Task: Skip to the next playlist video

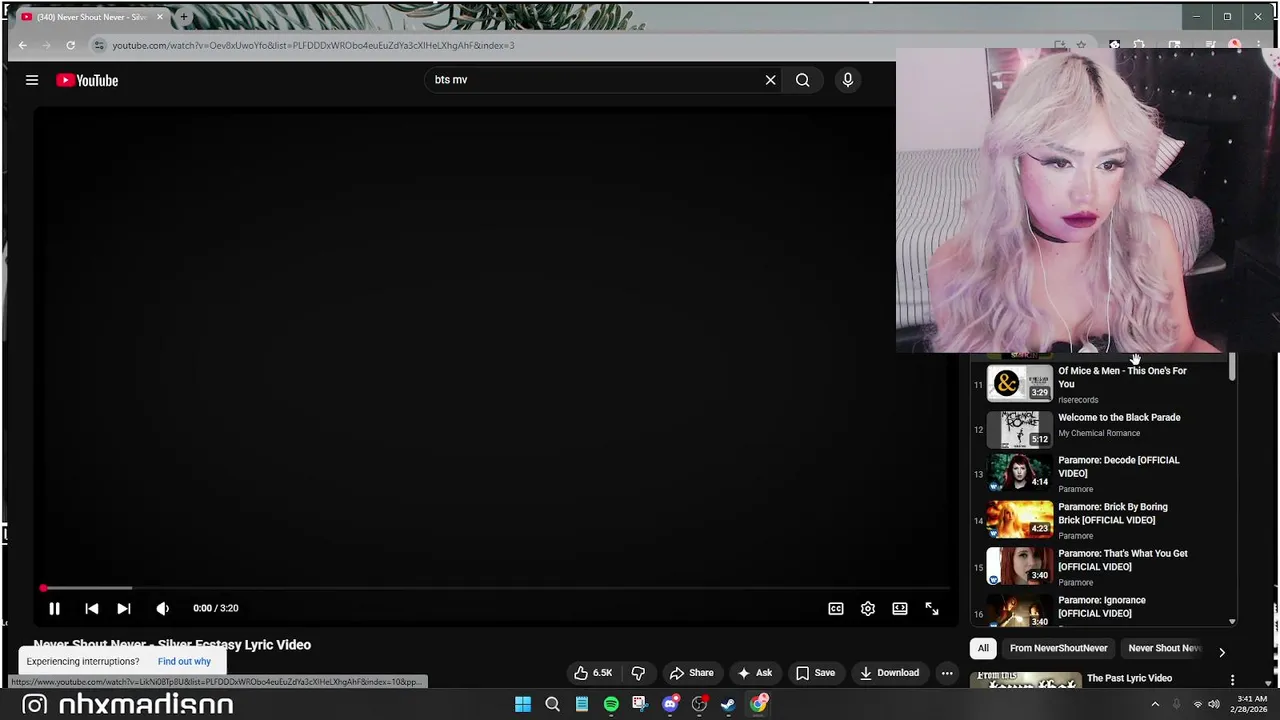Action: (123, 608)
